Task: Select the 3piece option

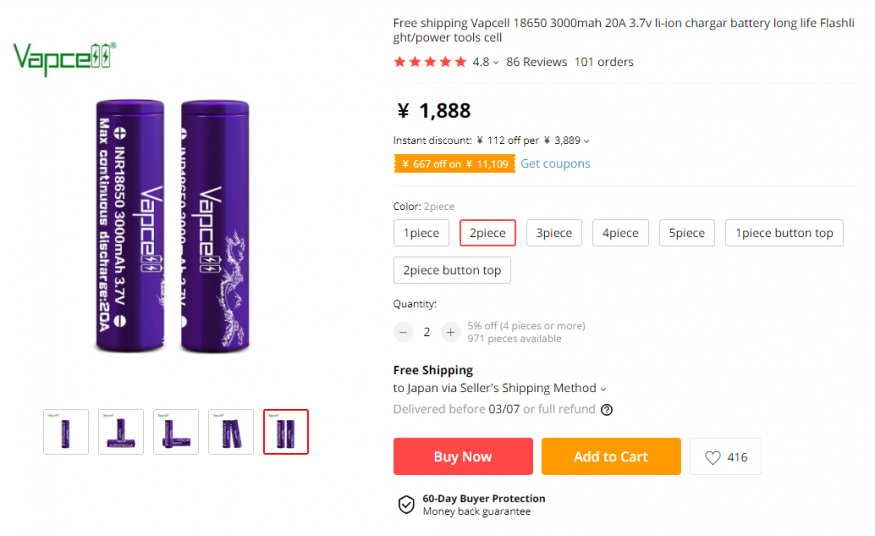Action: pos(554,233)
